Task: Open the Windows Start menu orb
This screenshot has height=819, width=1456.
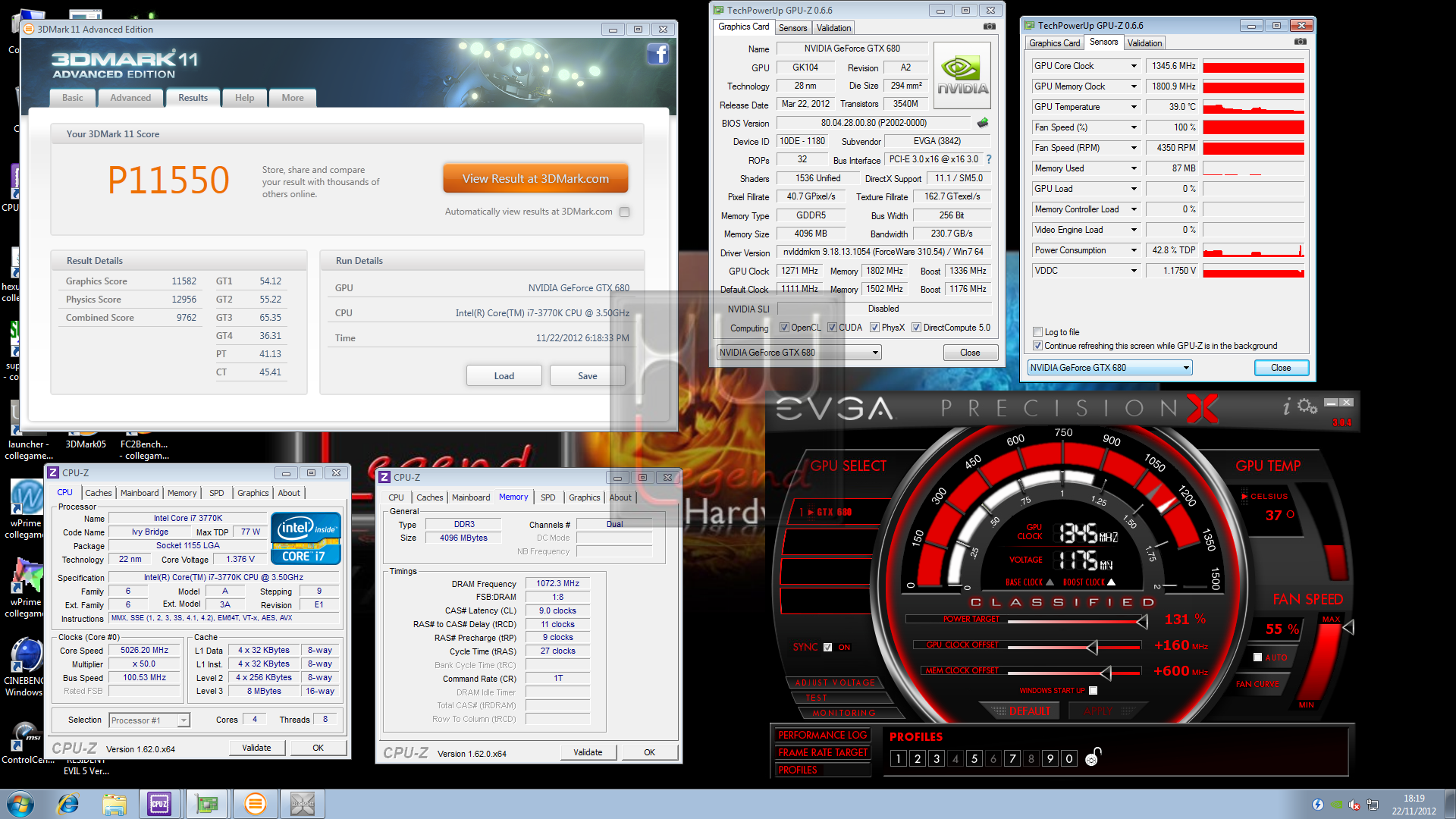Action: [x=20, y=804]
